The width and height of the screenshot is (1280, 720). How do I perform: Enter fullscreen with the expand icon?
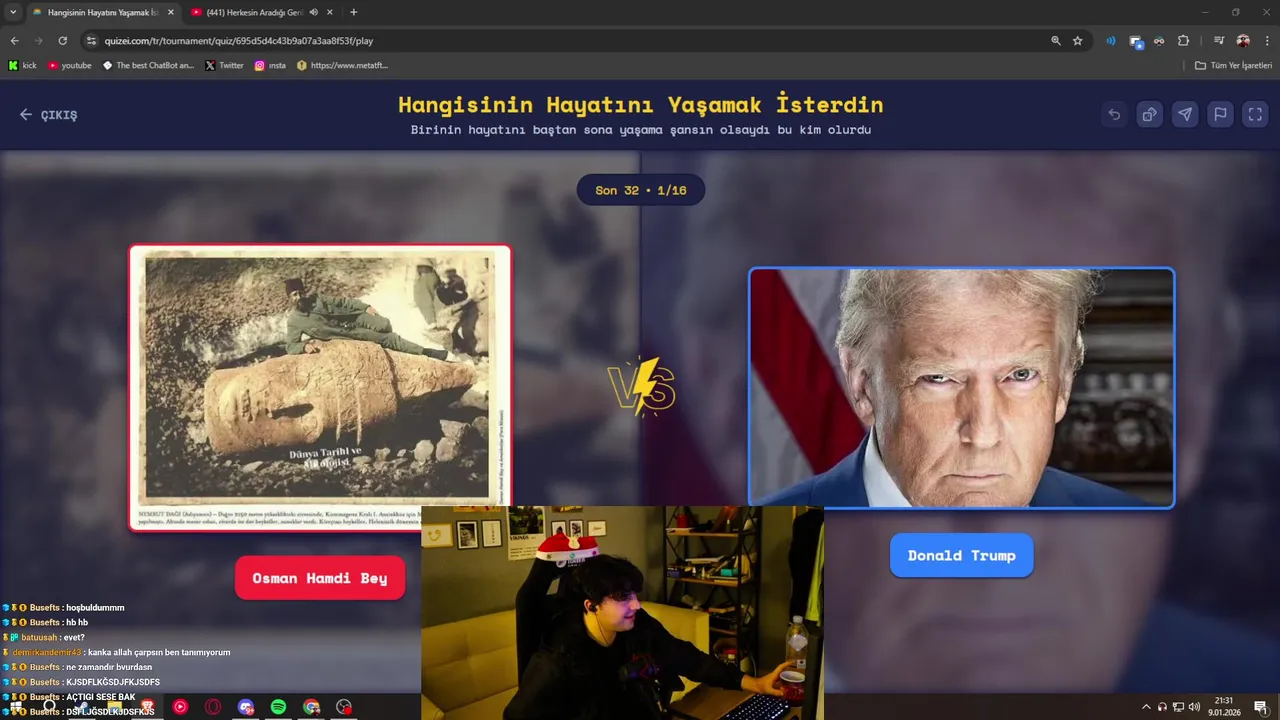pos(1255,114)
